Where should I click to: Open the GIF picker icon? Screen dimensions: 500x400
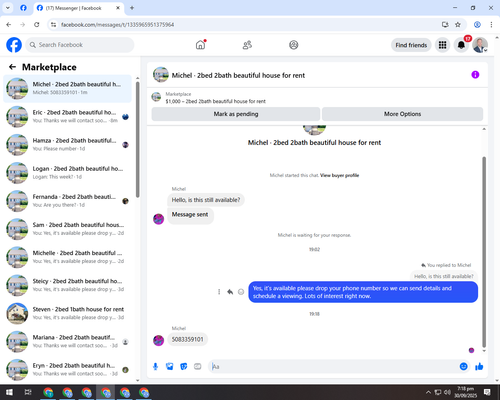click(x=198, y=367)
